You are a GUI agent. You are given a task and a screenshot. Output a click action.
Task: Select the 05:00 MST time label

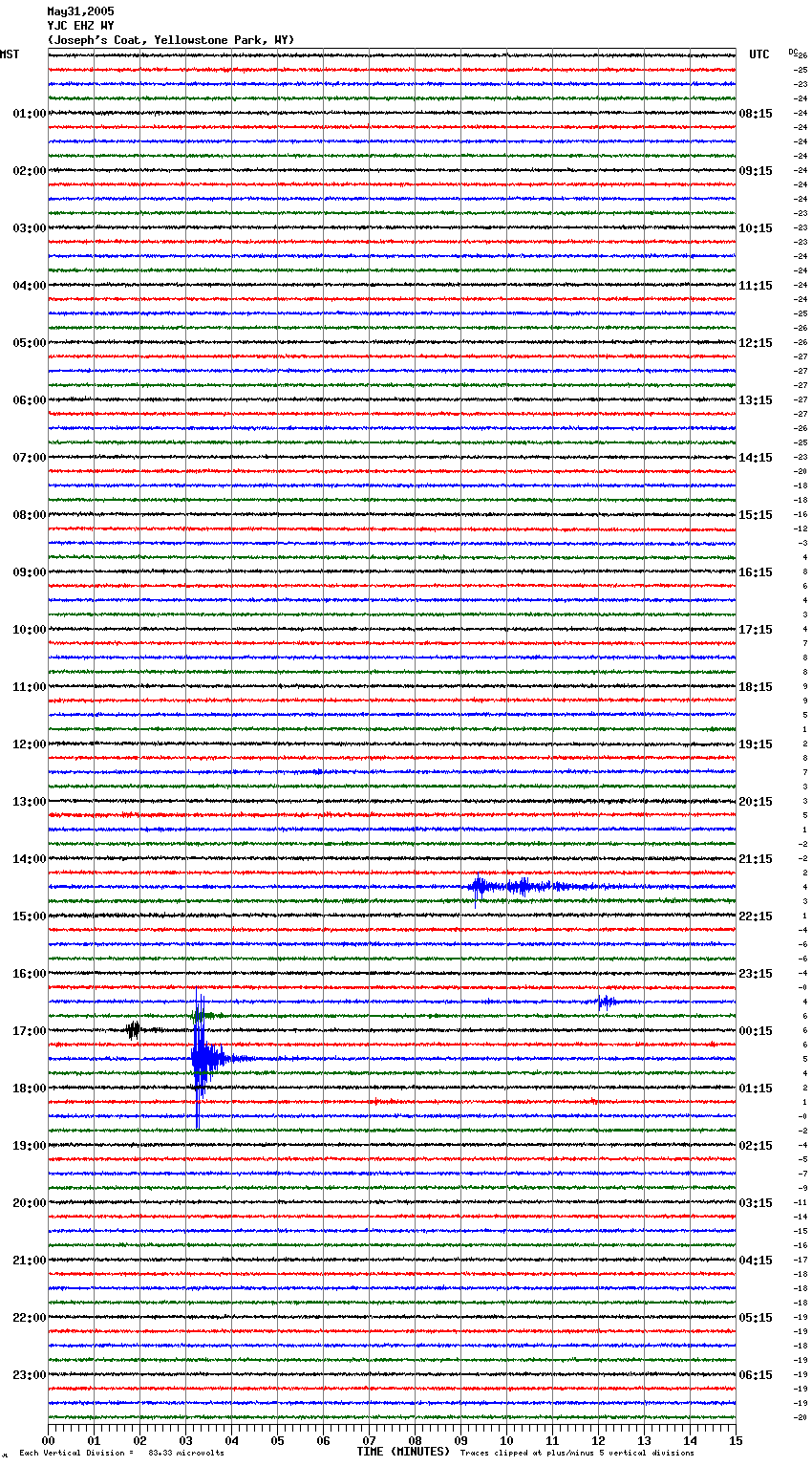tap(30, 343)
